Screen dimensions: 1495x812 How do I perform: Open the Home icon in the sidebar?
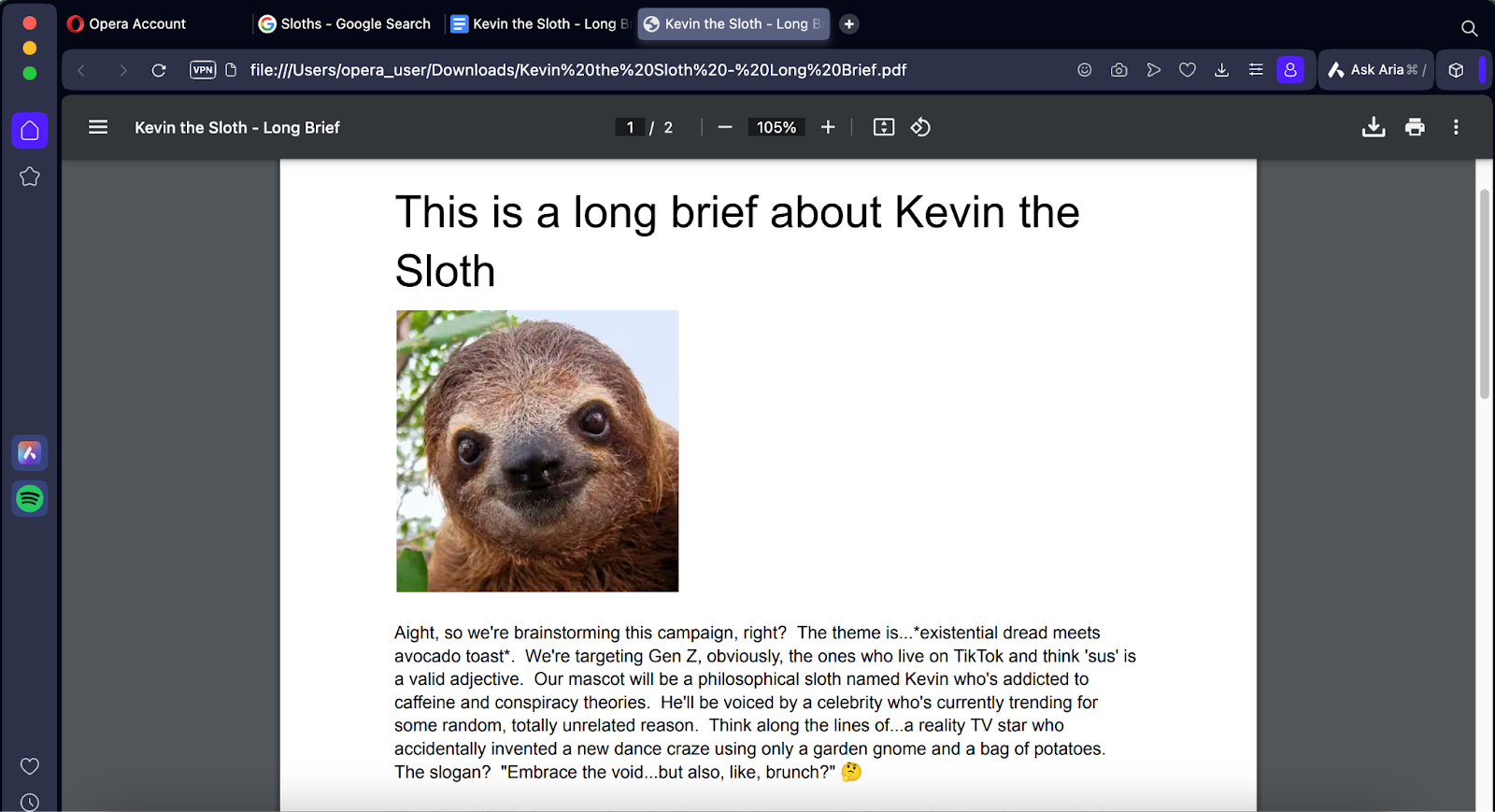[x=30, y=131]
